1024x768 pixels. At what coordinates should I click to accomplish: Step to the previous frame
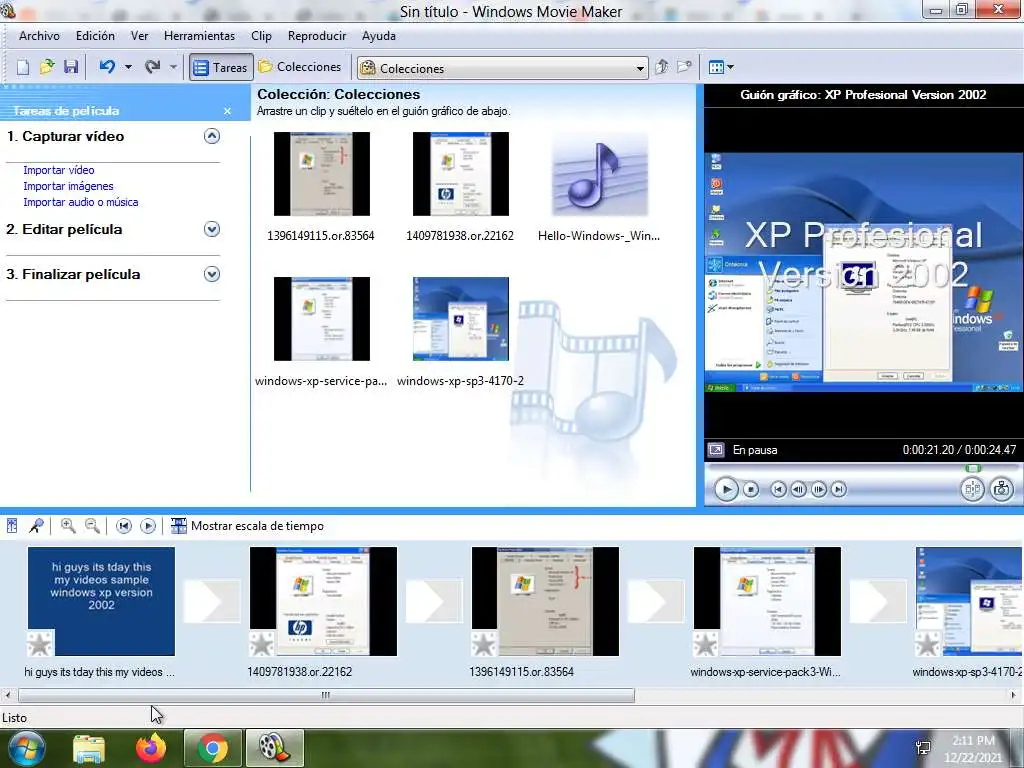(798, 489)
